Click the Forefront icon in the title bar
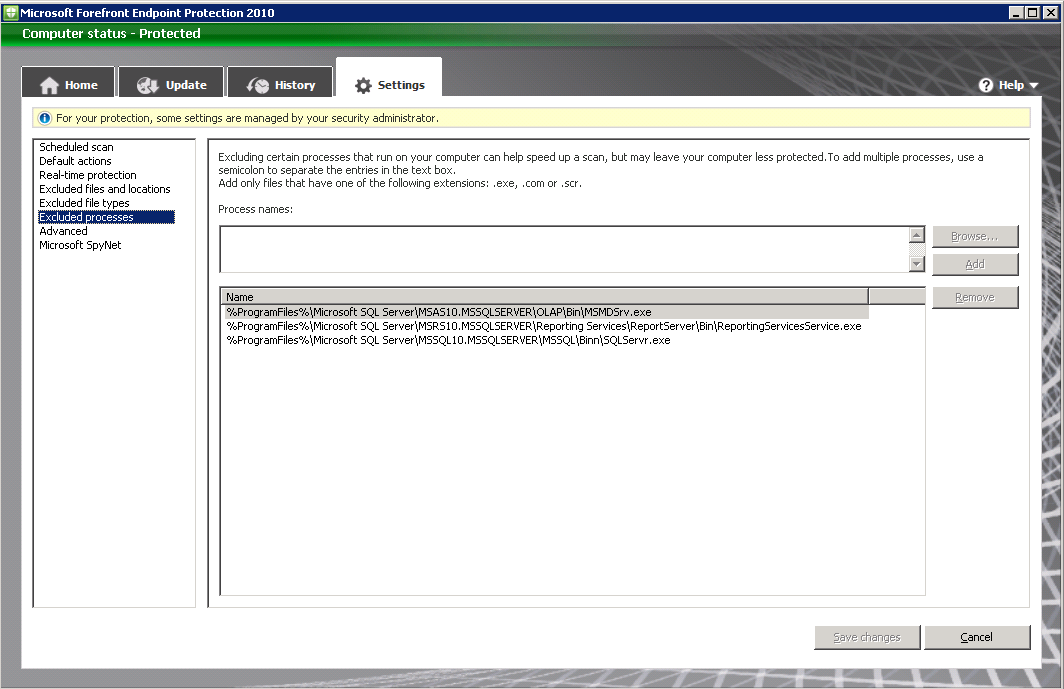Screen dimensions: 1064x689 pos(10,12)
